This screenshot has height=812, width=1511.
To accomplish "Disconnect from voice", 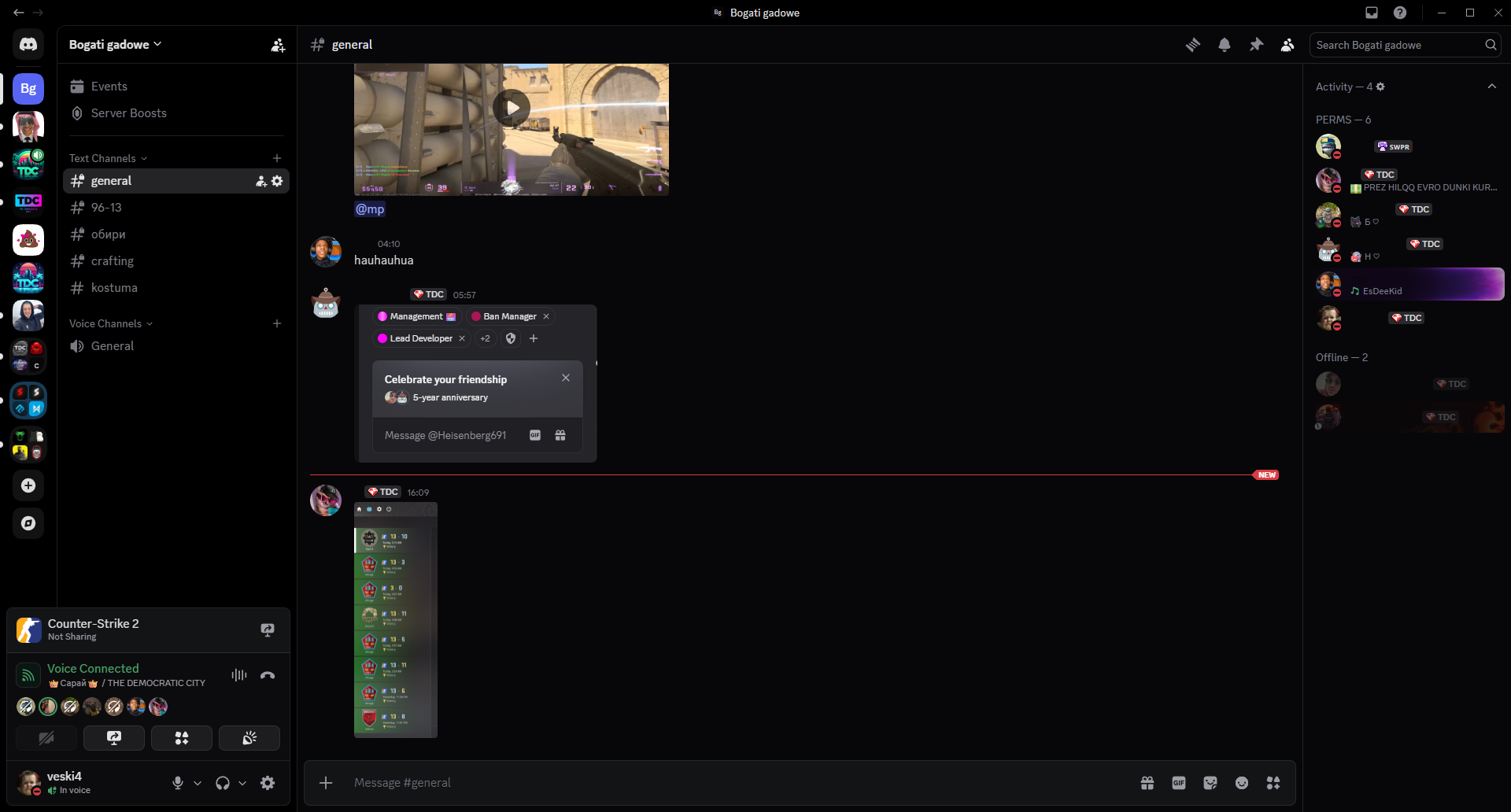I will [268, 675].
